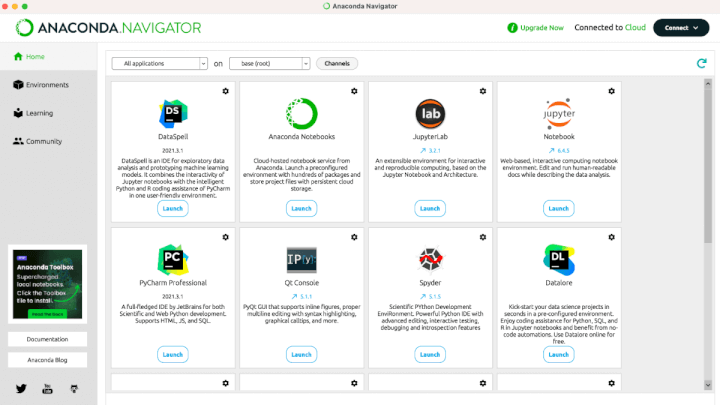Image resolution: width=720 pixels, height=405 pixels.
Task: Launch Datalore
Action: coord(558,354)
